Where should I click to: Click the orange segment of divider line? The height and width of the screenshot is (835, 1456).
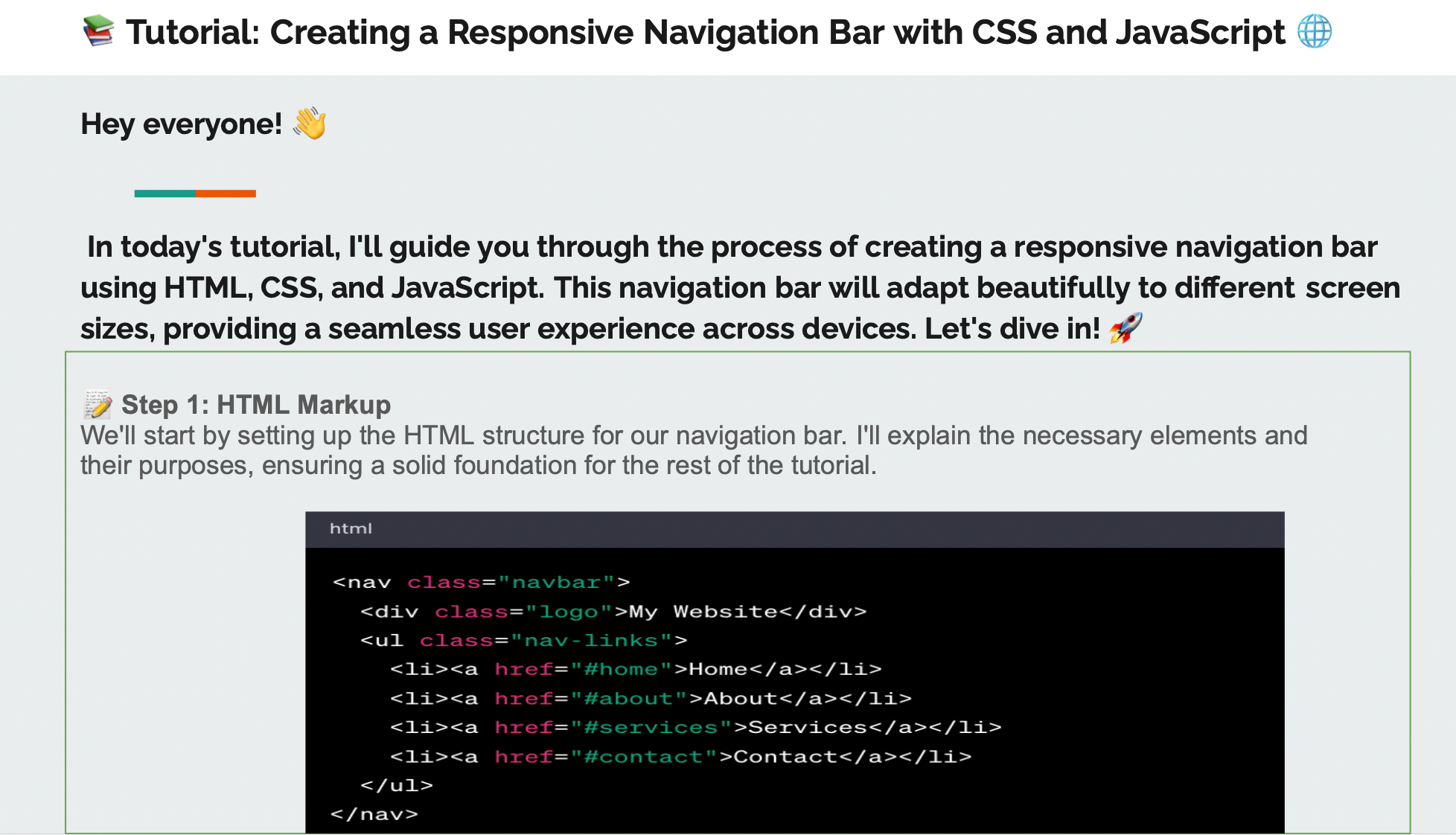click(226, 193)
